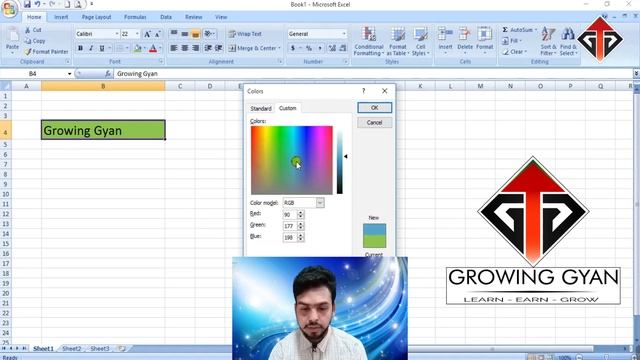Open the text orientation options
The height and width of the screenshot is (360, 640).
click(x=209, y=34)
